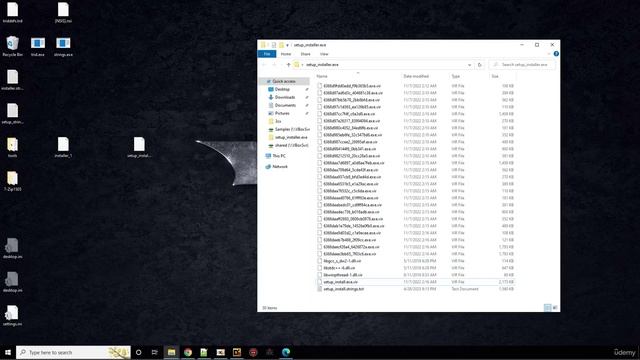The image size is (640, 360).
Task: Open the Windows Start menu
Action: click(x=8, y=352)
